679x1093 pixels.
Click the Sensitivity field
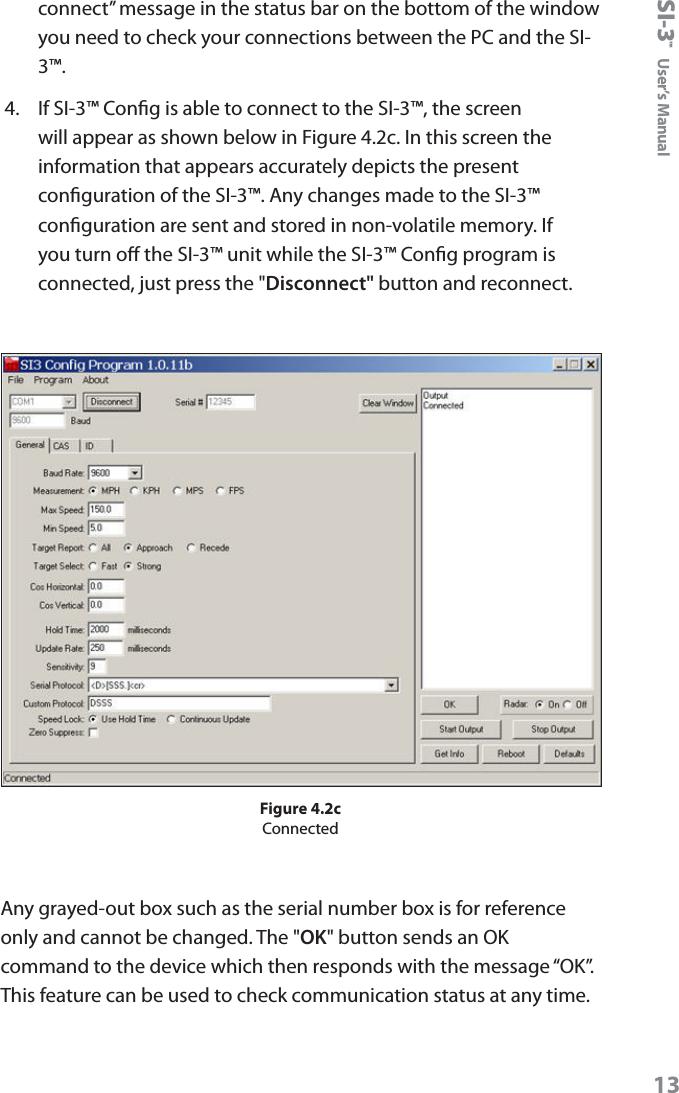pos(97,667)
